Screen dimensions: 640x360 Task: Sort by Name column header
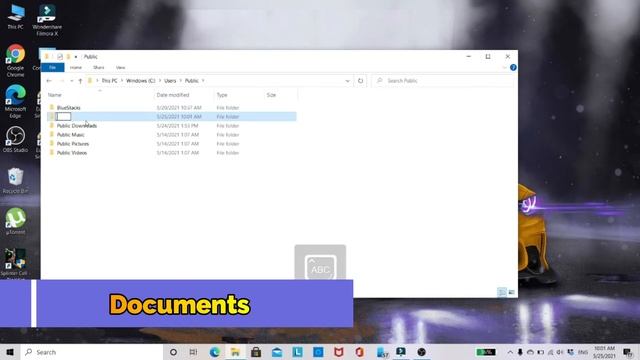(x=55, y=95)
